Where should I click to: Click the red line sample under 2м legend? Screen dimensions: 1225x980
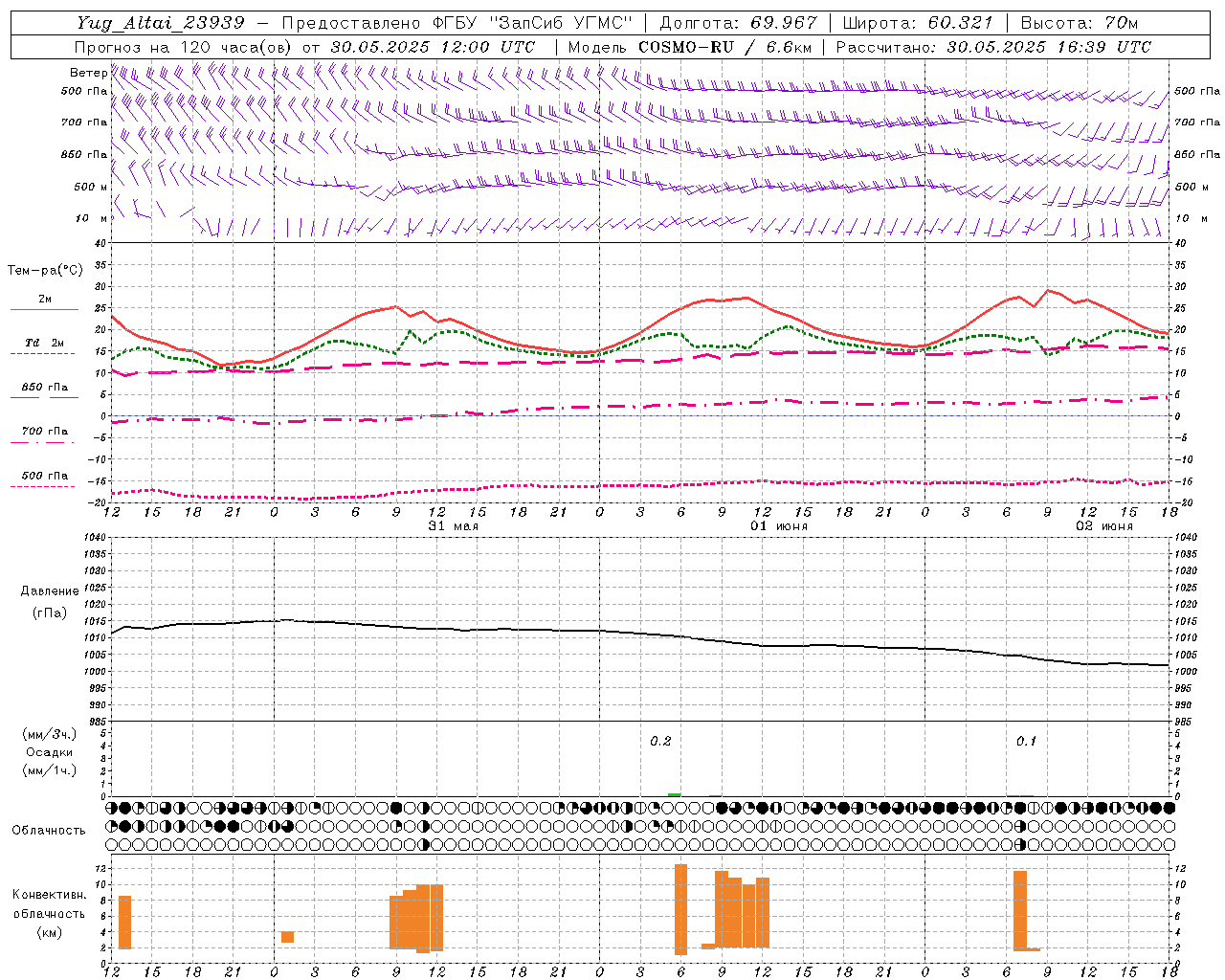[x=44, y=310]
